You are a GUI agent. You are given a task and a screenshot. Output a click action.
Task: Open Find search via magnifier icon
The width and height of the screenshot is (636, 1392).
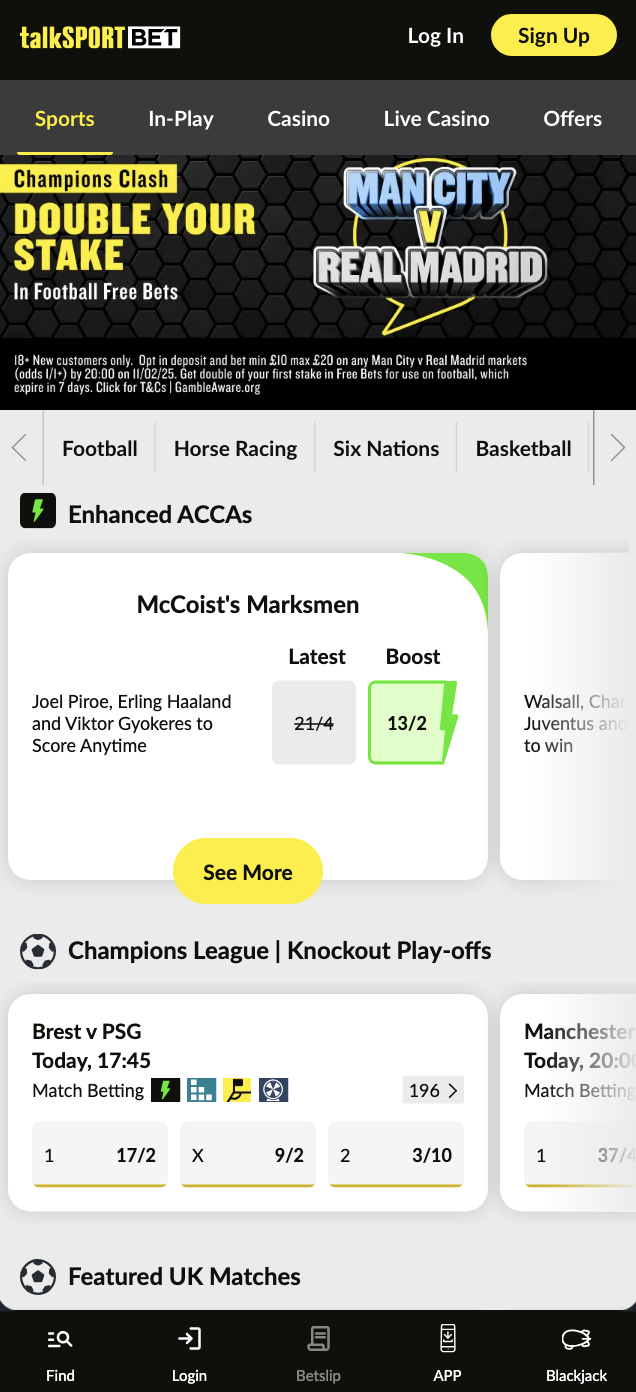pyautogui.click(x=60, y=1338)
